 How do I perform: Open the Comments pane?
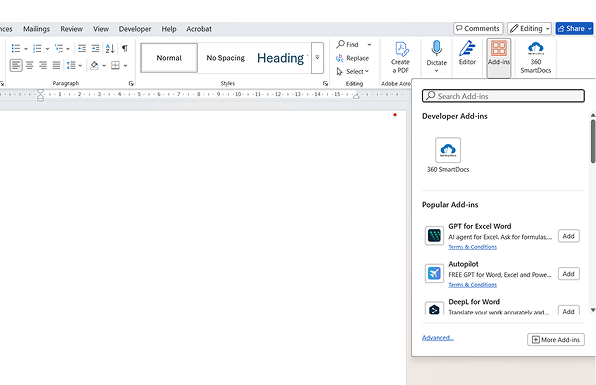[478, 29]
